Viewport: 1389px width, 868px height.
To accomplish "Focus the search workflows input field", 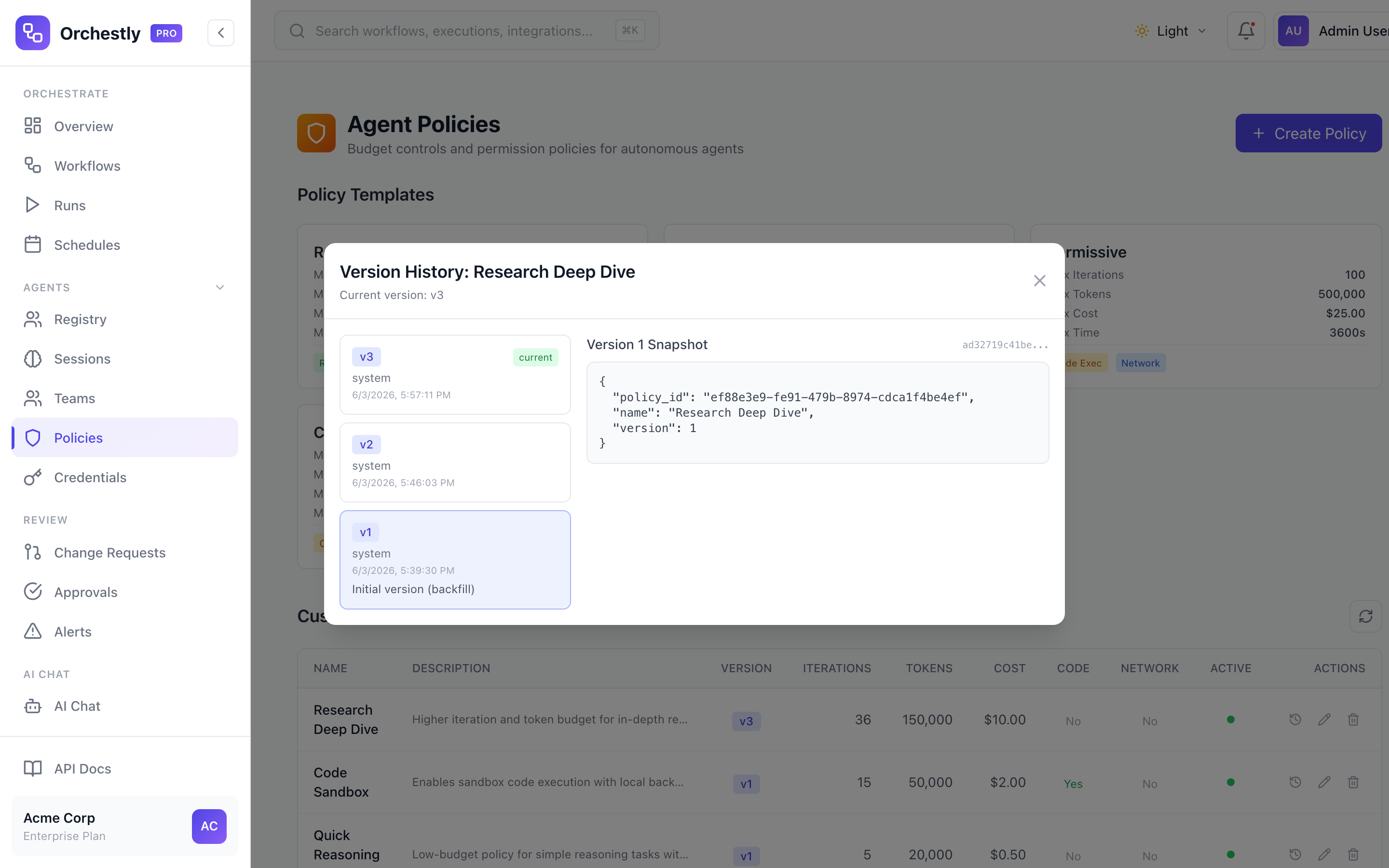I will click(466, 30).
